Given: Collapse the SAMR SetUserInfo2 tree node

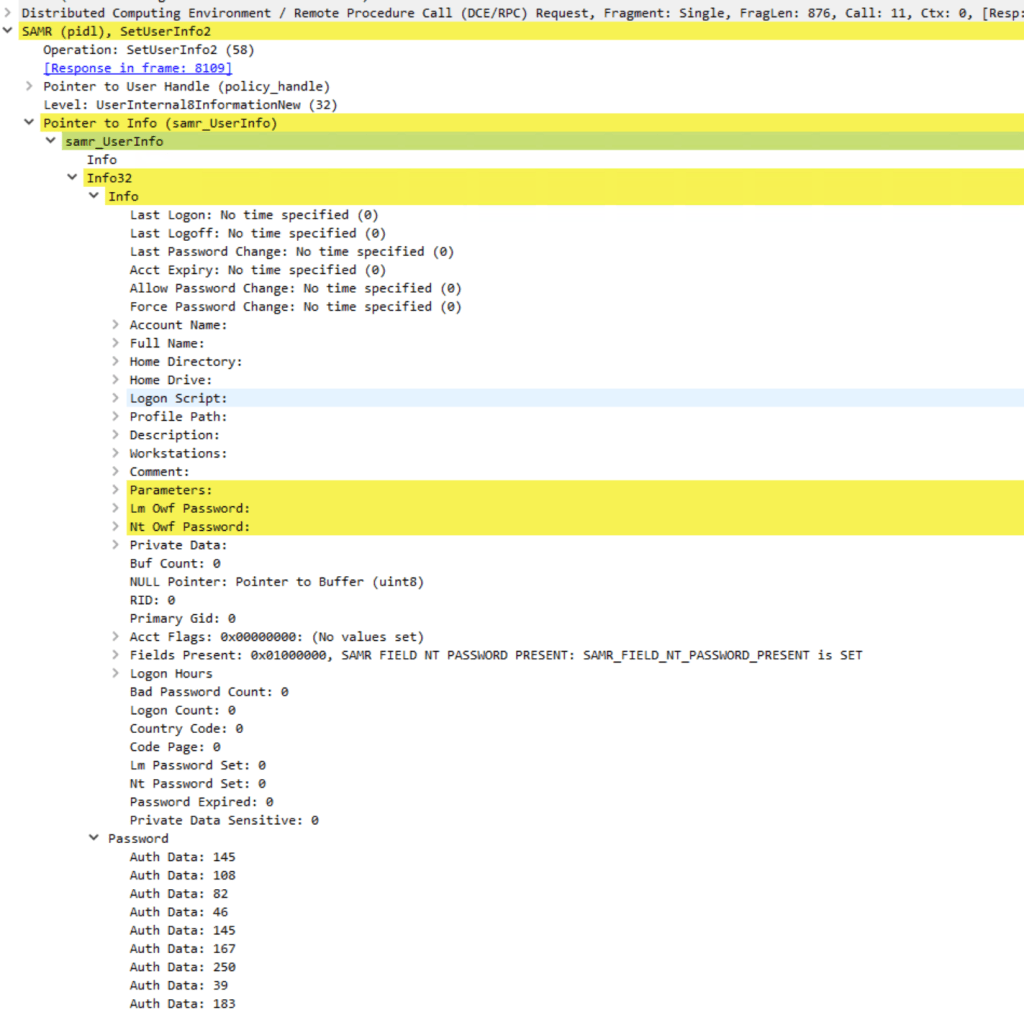Looking at the screenshot, I should 8,32.
